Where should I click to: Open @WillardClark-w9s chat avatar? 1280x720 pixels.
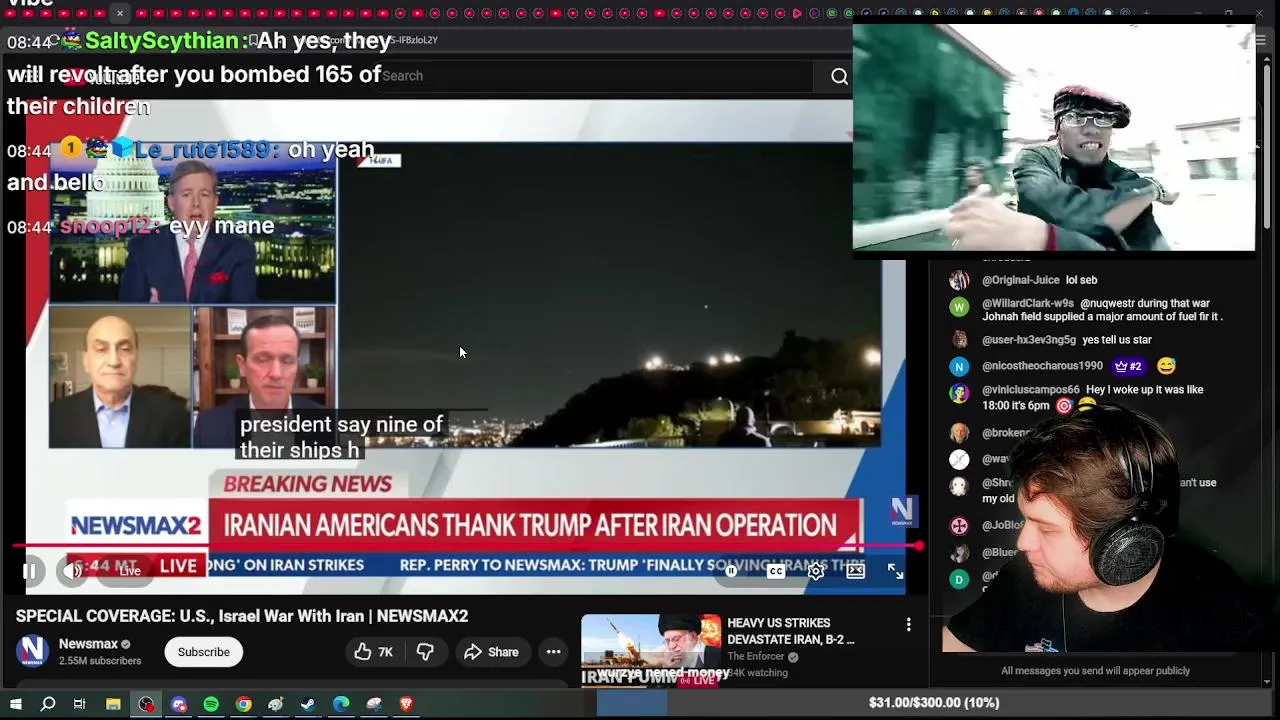pos(959,307)
